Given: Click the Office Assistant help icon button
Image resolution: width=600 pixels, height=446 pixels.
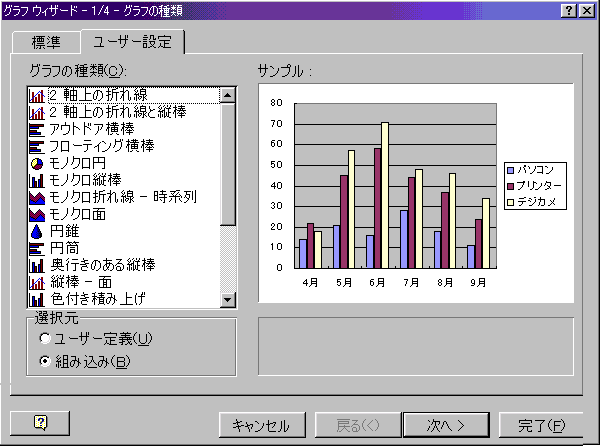Looking at the screenshot, I should click(x=41, y=423).
